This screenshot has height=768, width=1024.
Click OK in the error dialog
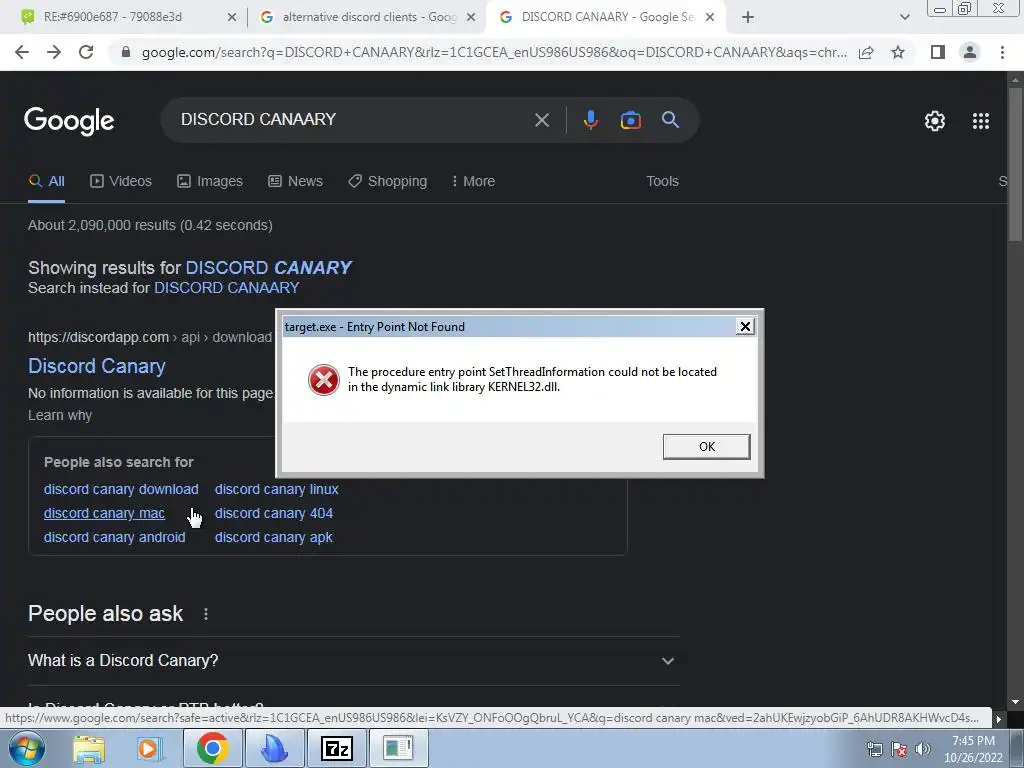707,447
